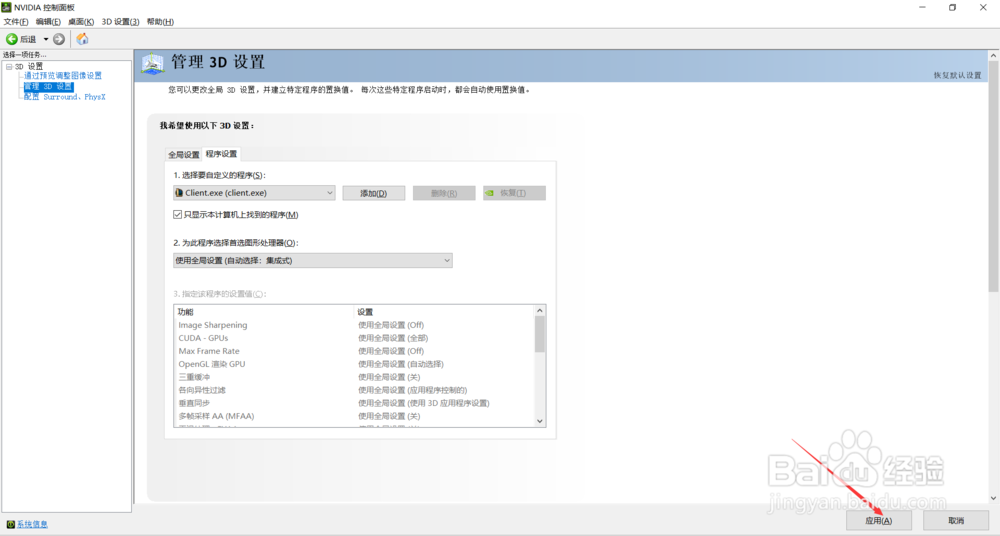The height and width of the screenshot is (536, 1000).
Task: Open the 3D 设置(3) menu
Action: point(120,22)
